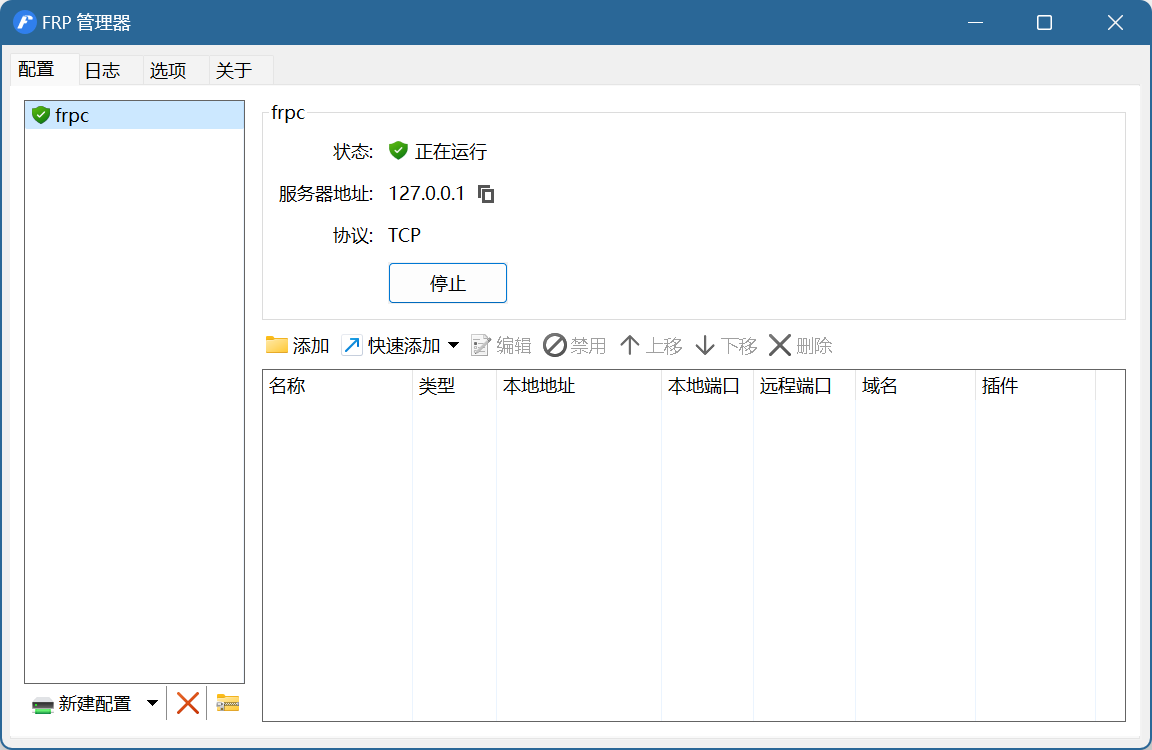Go to the 关于 tab
This screenshot has width=1152, height=750.
click(x=234, y=70)
